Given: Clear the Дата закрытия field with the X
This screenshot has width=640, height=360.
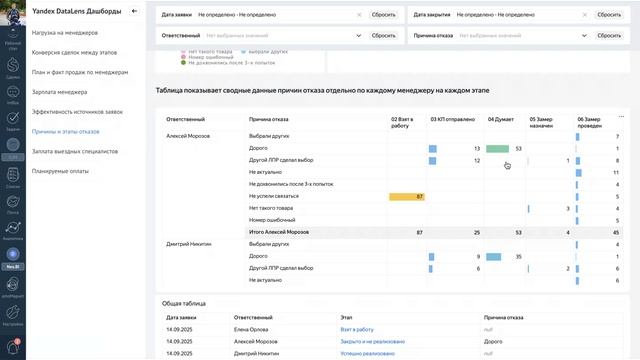Looking at the screenshot, I should [584, 15].
